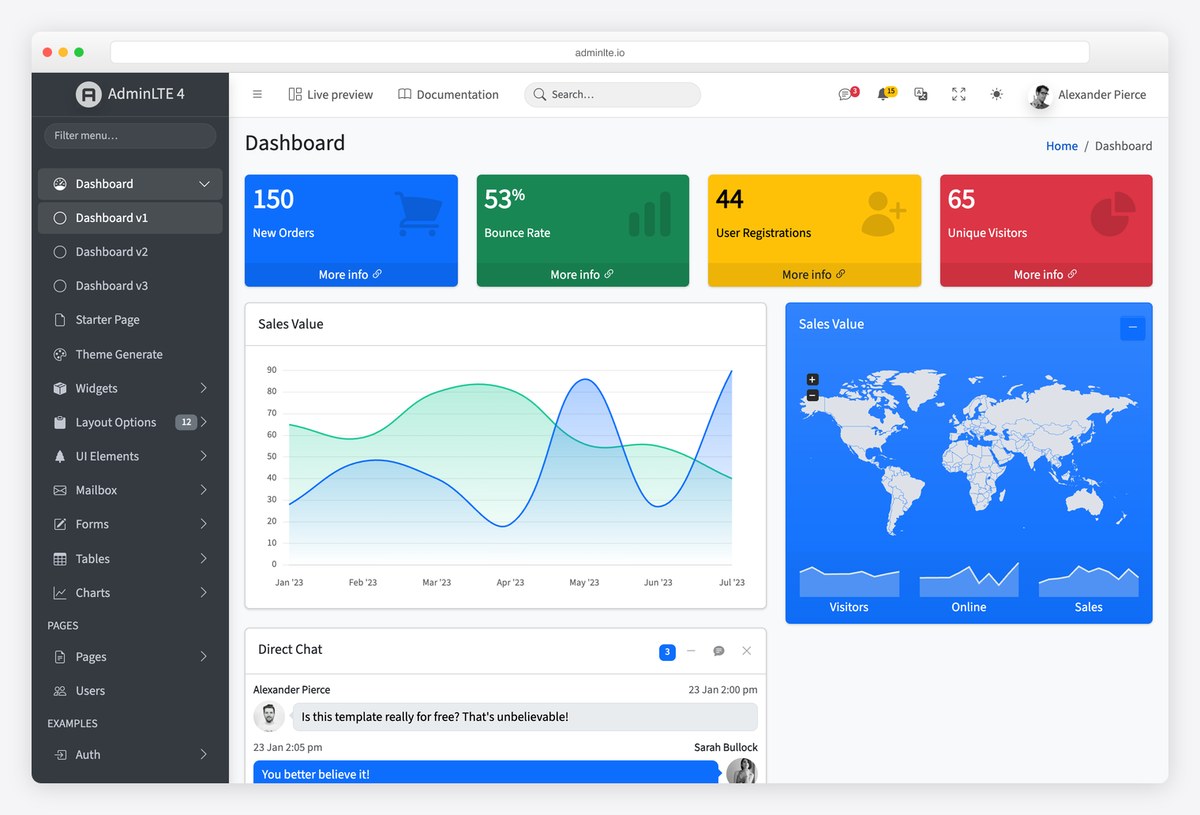Open the language translate icon
This screenshot has width=1200, height=815.
click(921, 94)
